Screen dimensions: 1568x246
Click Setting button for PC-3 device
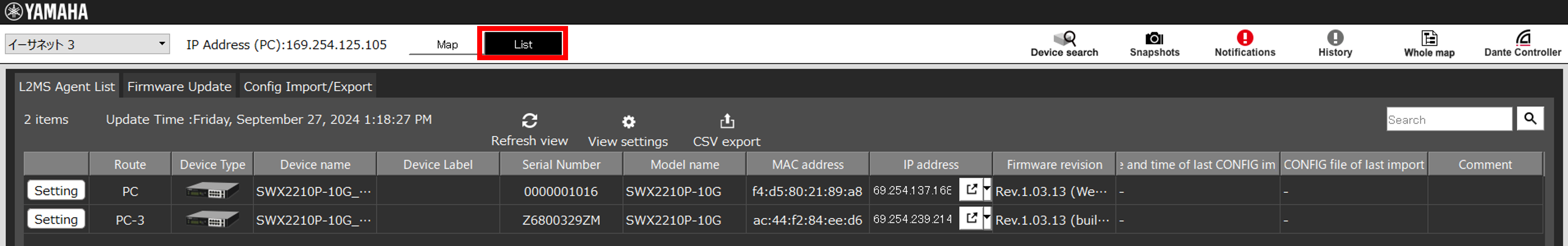pyautogui.click(x=56, y=219)
